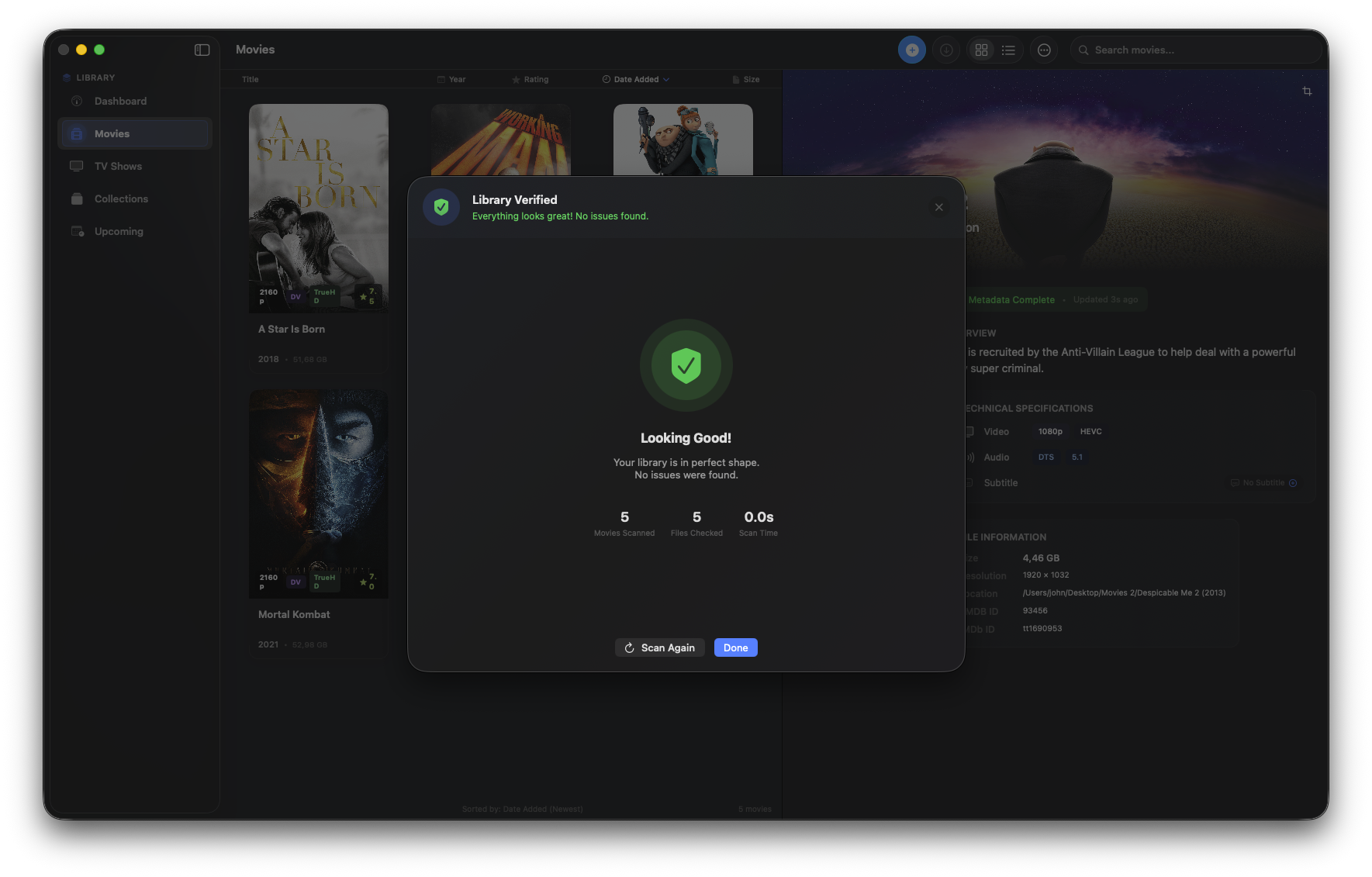Click the blue add movie plus icon

point(912,50)
